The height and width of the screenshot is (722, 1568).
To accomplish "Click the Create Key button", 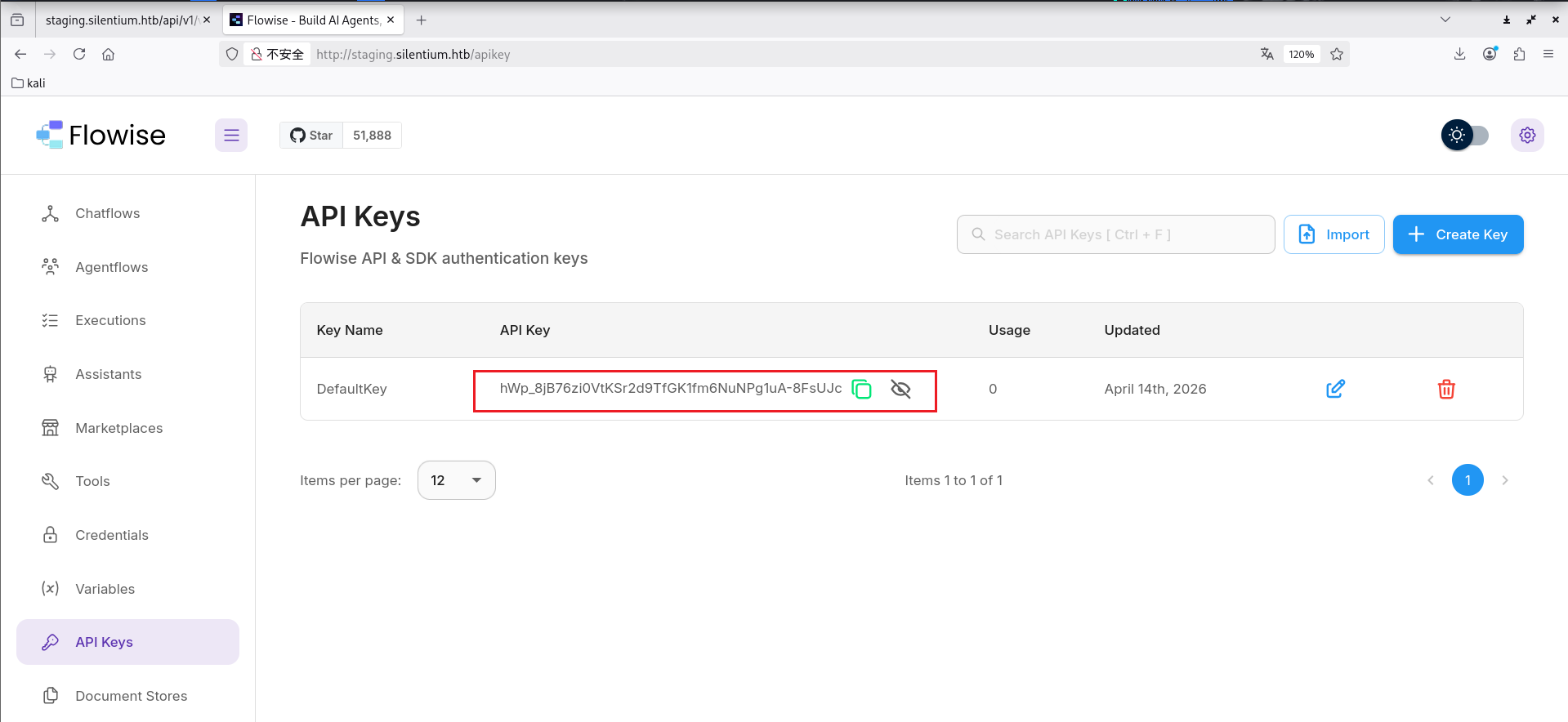I will pos(1457,234).
